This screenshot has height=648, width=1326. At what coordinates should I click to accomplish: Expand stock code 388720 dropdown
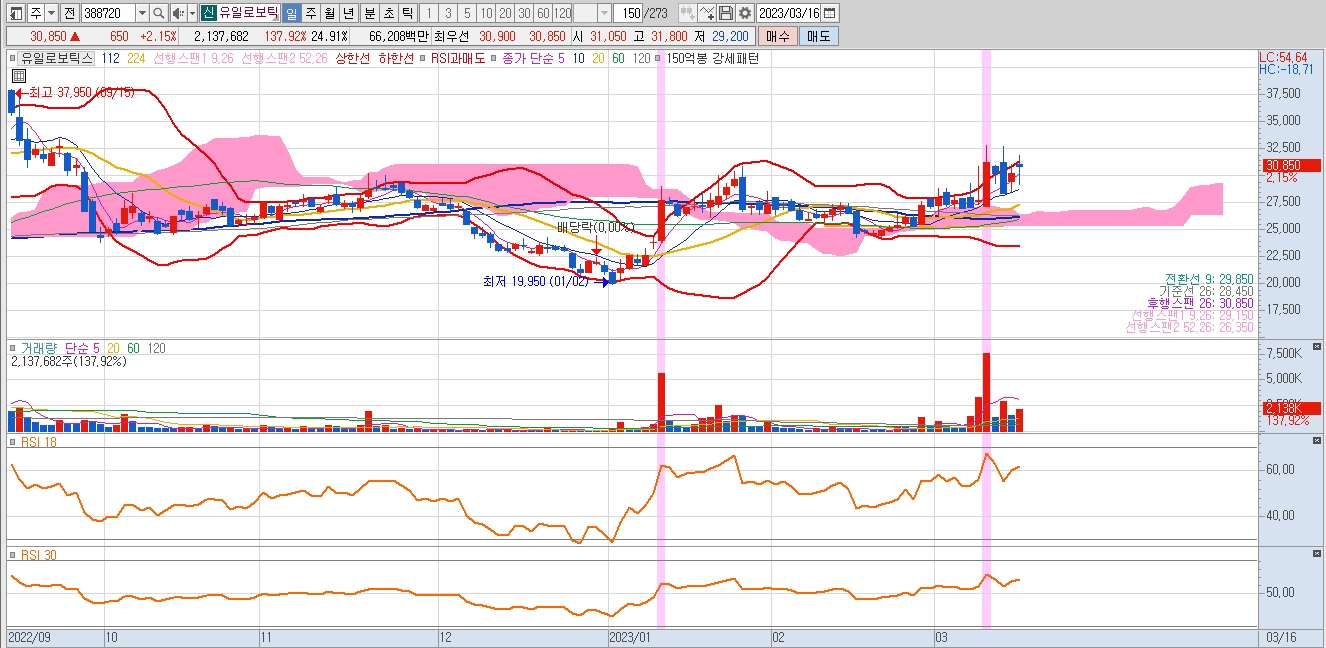(x=141, y=13)
